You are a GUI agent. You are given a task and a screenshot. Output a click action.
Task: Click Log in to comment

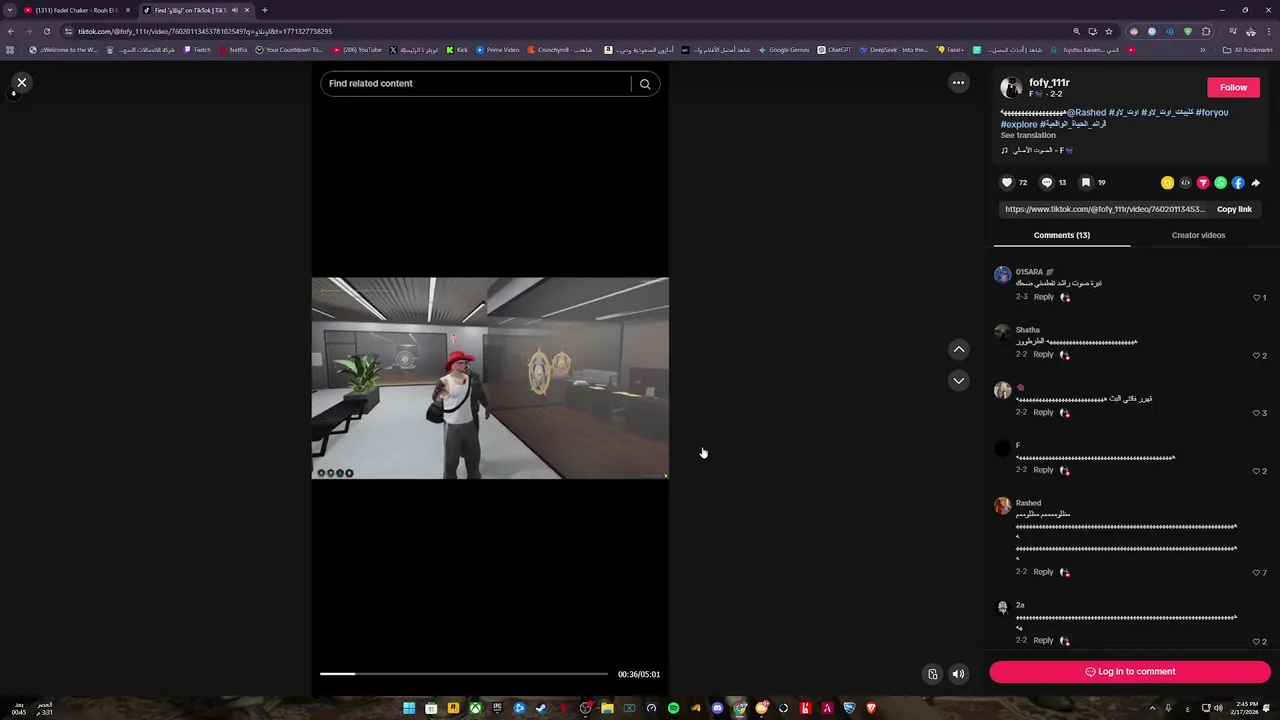tap(1130, 672)
